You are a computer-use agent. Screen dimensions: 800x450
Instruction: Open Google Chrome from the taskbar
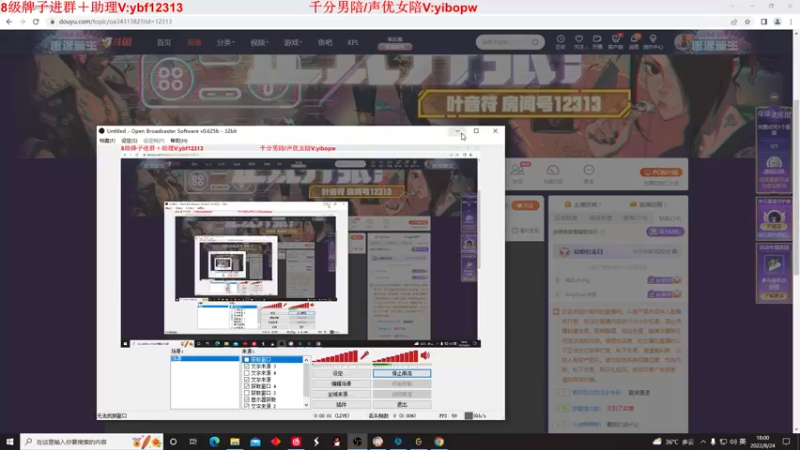point(439,441)
